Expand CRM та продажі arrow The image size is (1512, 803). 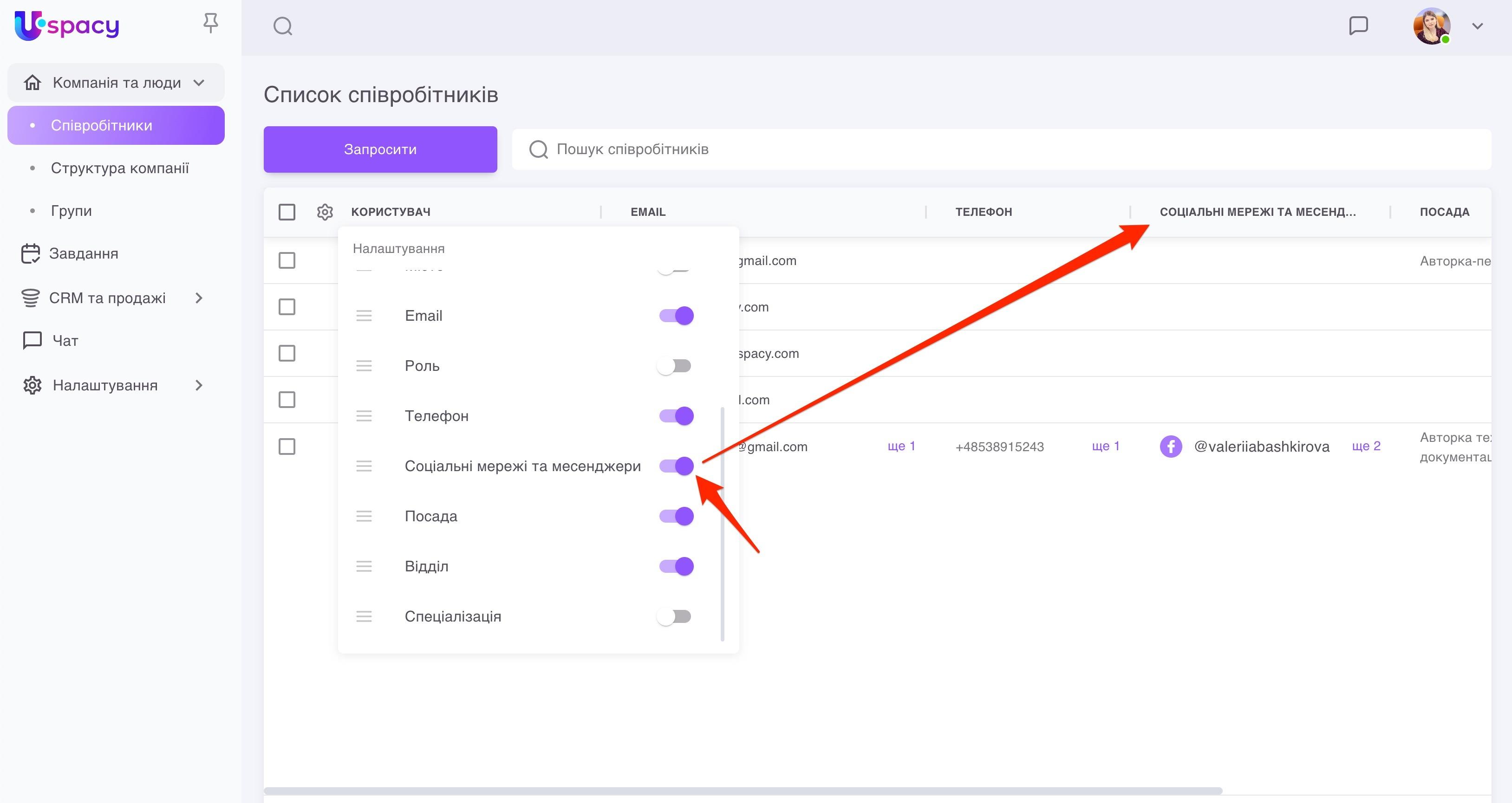tap(199, 298)
